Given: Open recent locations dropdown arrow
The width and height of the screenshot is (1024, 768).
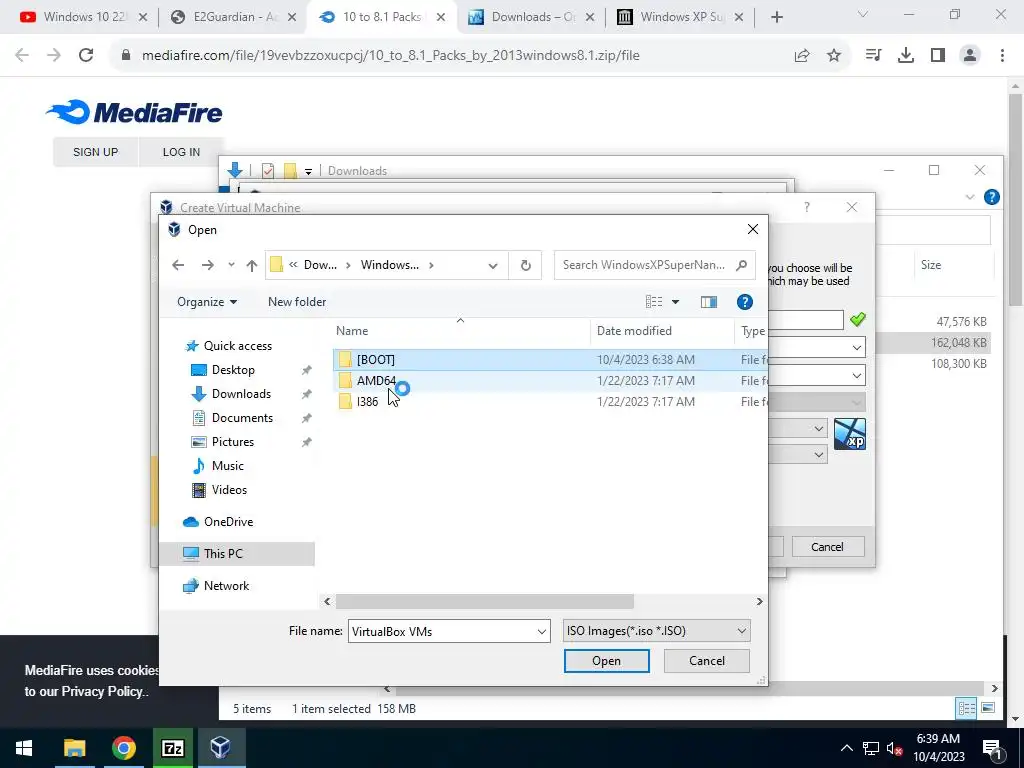Looking at the screenshot, I should (231, 265).
